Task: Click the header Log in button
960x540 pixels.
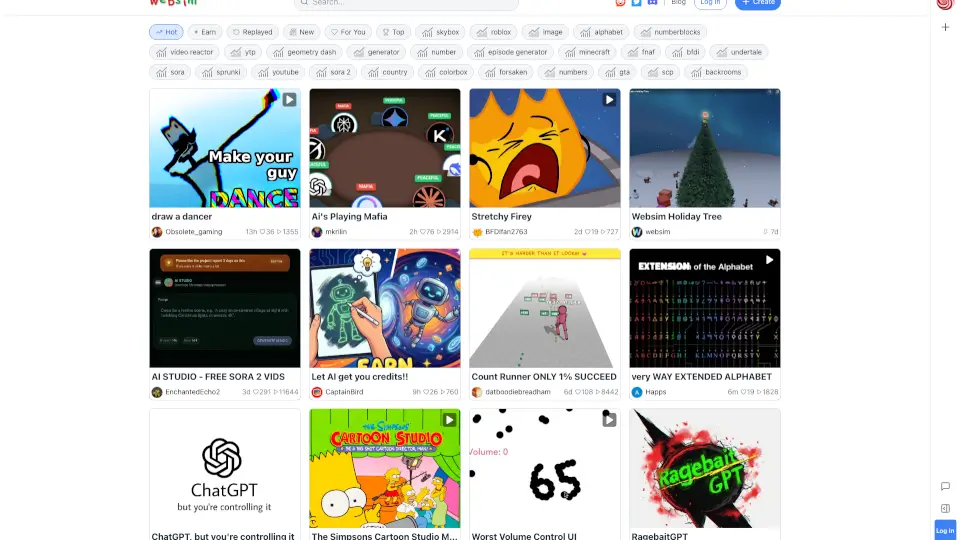Action: point(710,3)
